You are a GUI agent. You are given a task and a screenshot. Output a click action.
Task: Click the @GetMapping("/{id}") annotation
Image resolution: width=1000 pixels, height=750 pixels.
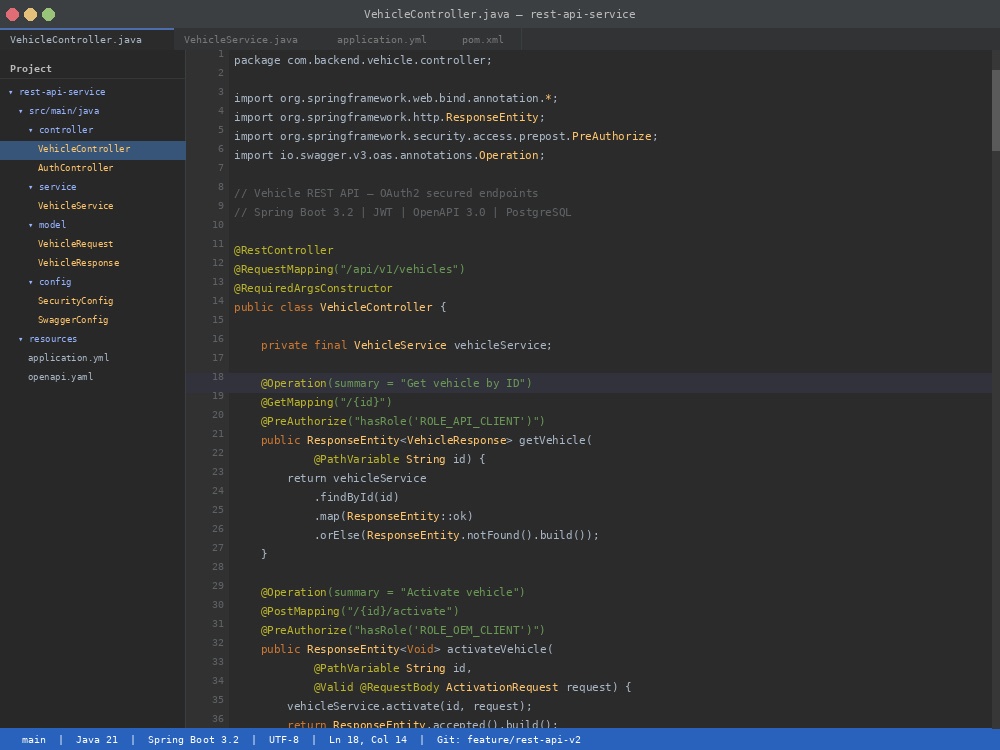[x=326, y=402]
